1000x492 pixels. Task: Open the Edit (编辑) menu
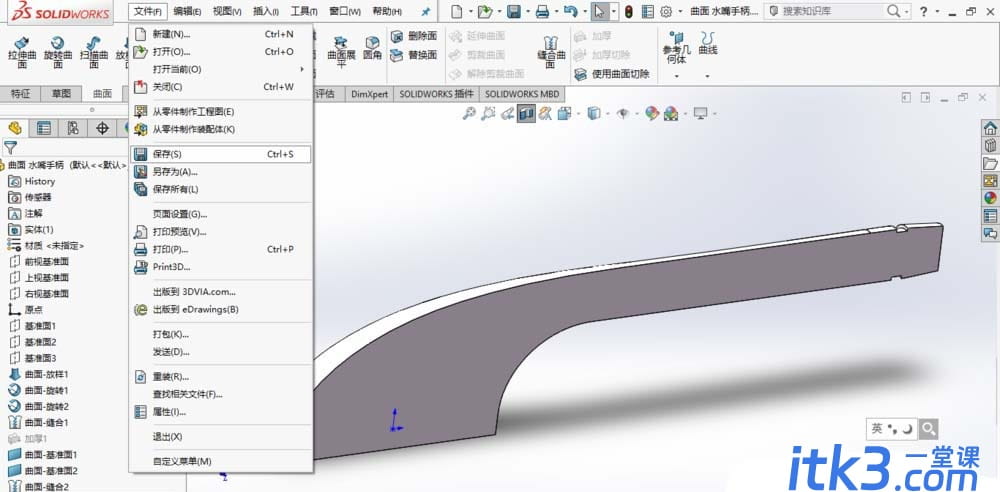click(x=188, y=11)
